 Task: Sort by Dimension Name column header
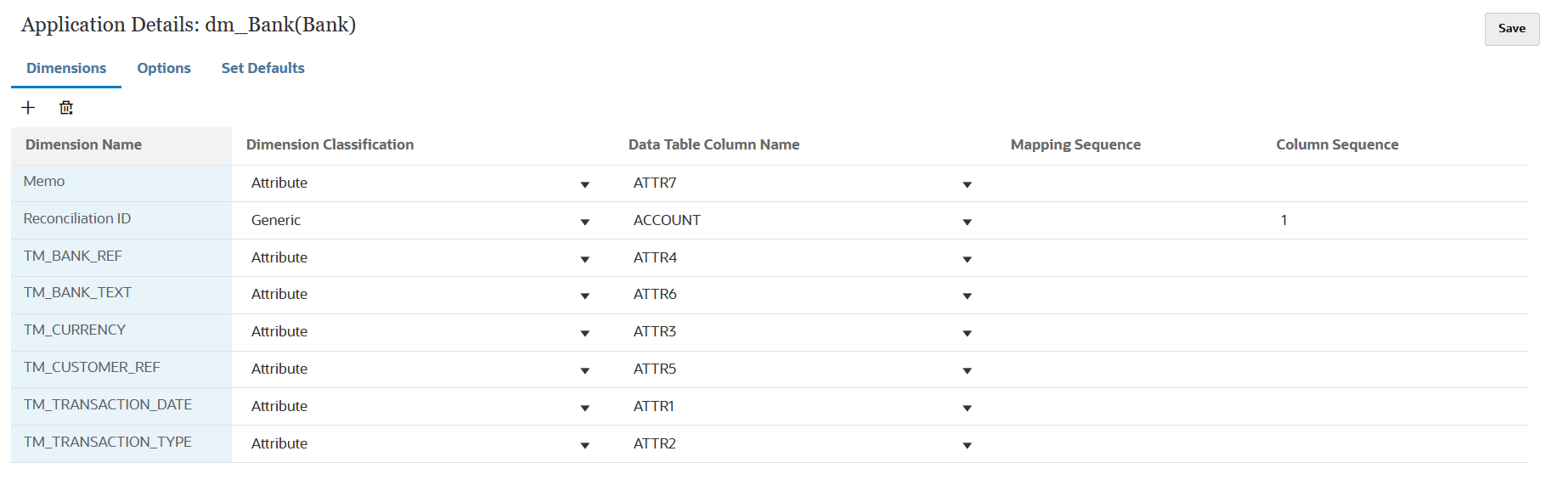point(84,144)
